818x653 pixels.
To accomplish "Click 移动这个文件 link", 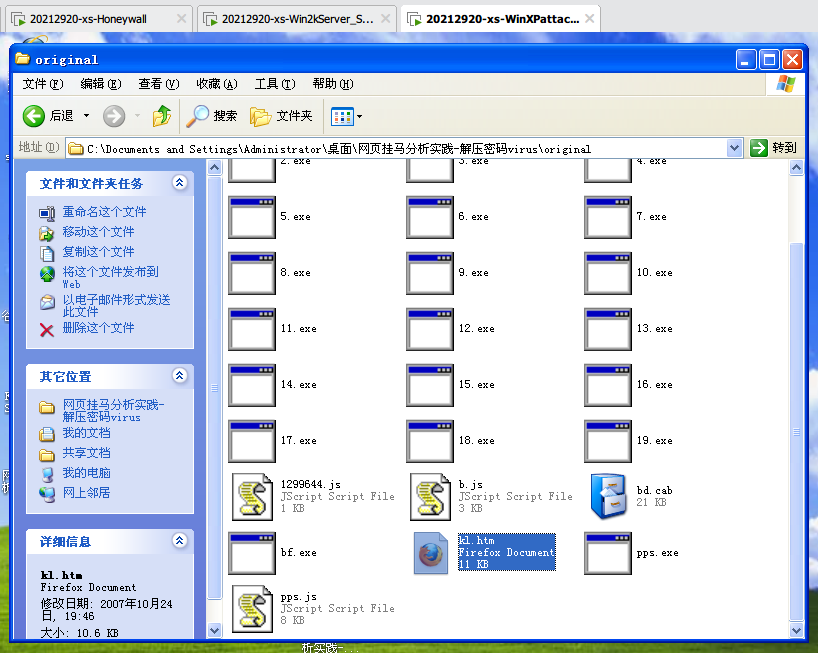I will coord(98,232).
